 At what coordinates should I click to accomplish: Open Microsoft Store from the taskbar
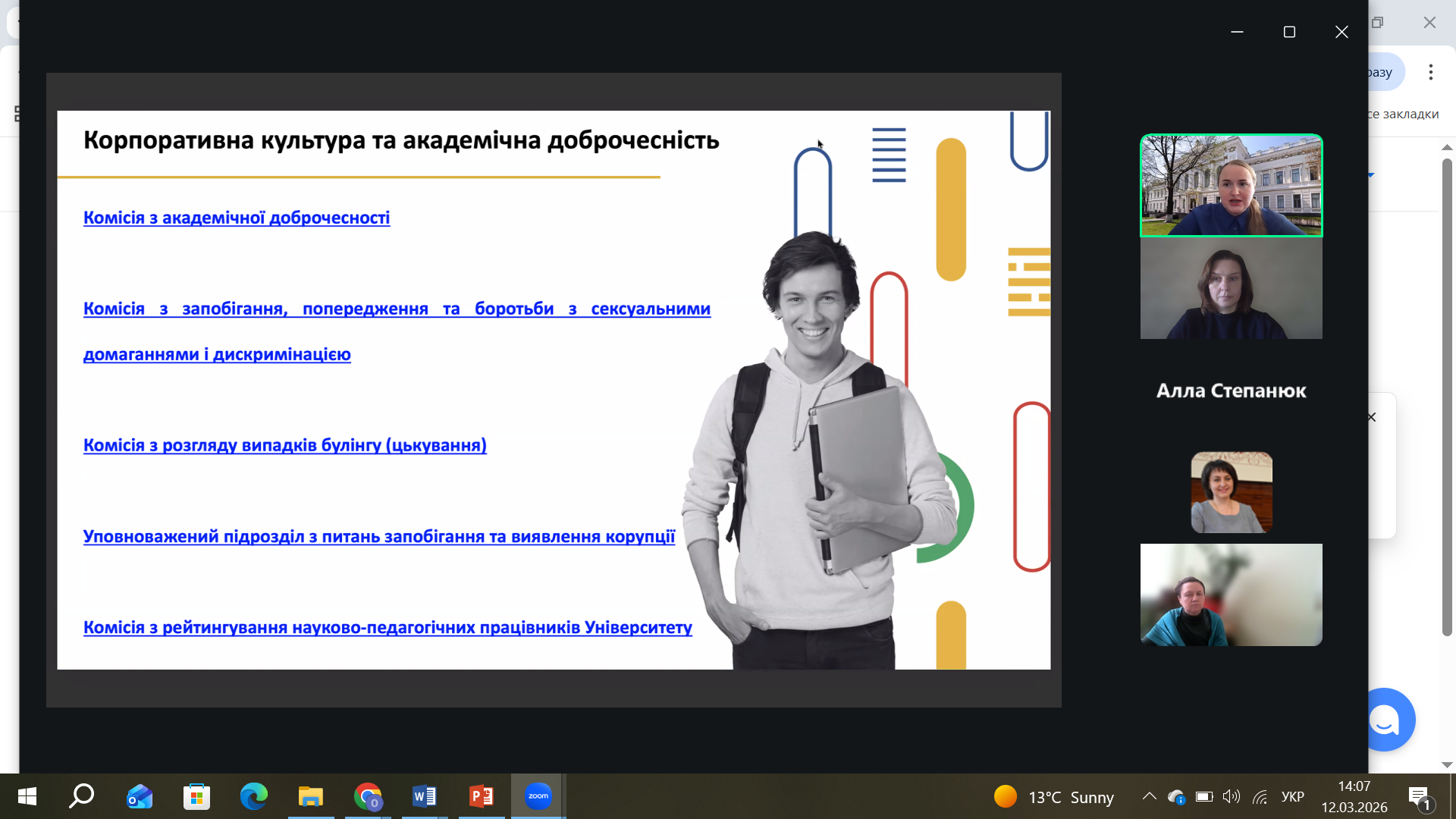coord(197,796)
